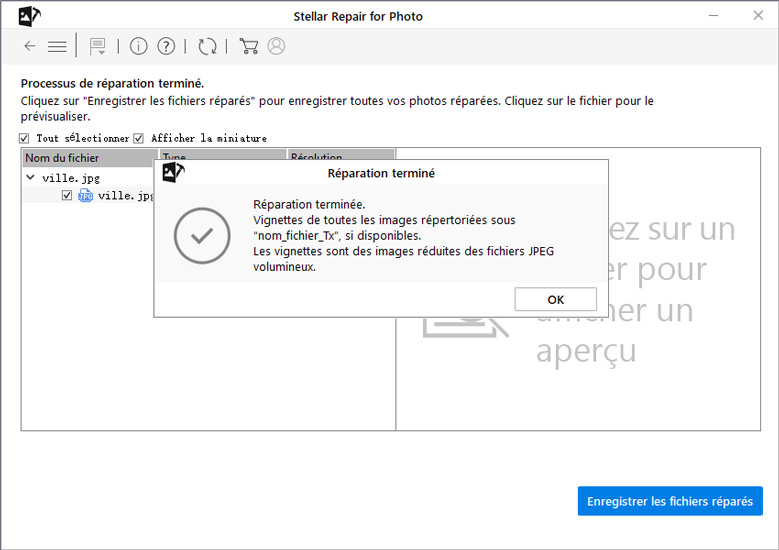Click the dialog's Stellar logo icon
The height and width of the screenshot is (550, 779).
pyautogui.click(x=173, y=172)
